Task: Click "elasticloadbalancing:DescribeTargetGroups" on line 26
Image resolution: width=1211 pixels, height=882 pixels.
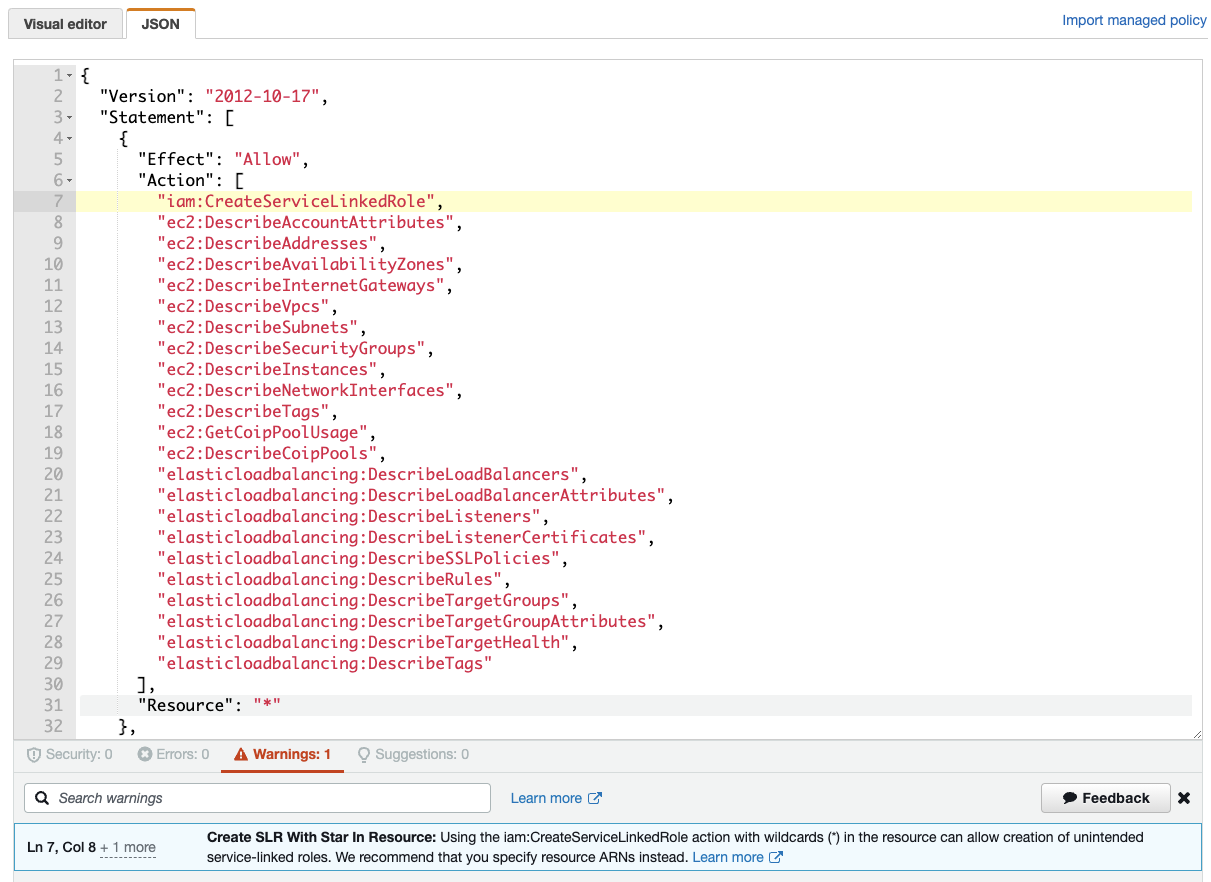Action: [x=364, y=601]
